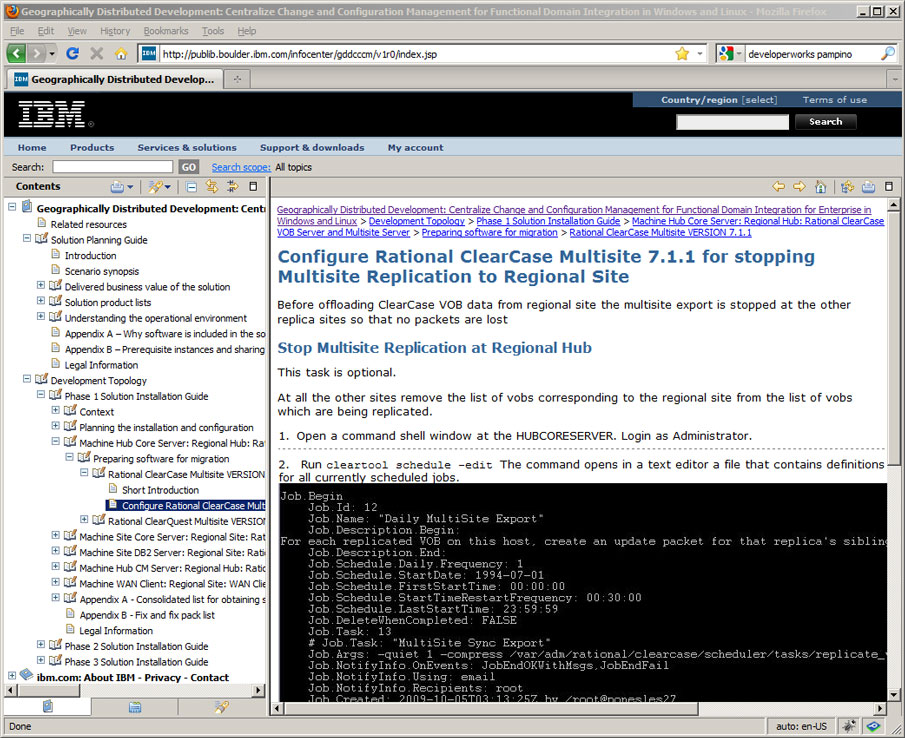Expand Rational ClearQuest Multisite VERSION node
The height and width of the screenshot is (738, 905).
(x=84, y=521)
